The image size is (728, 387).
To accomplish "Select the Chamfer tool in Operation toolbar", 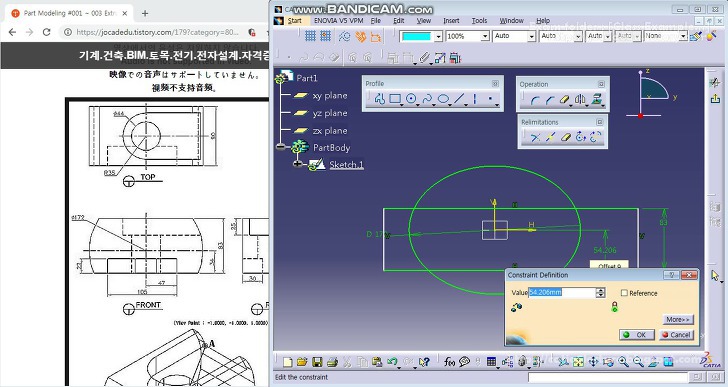I will 550,100.
